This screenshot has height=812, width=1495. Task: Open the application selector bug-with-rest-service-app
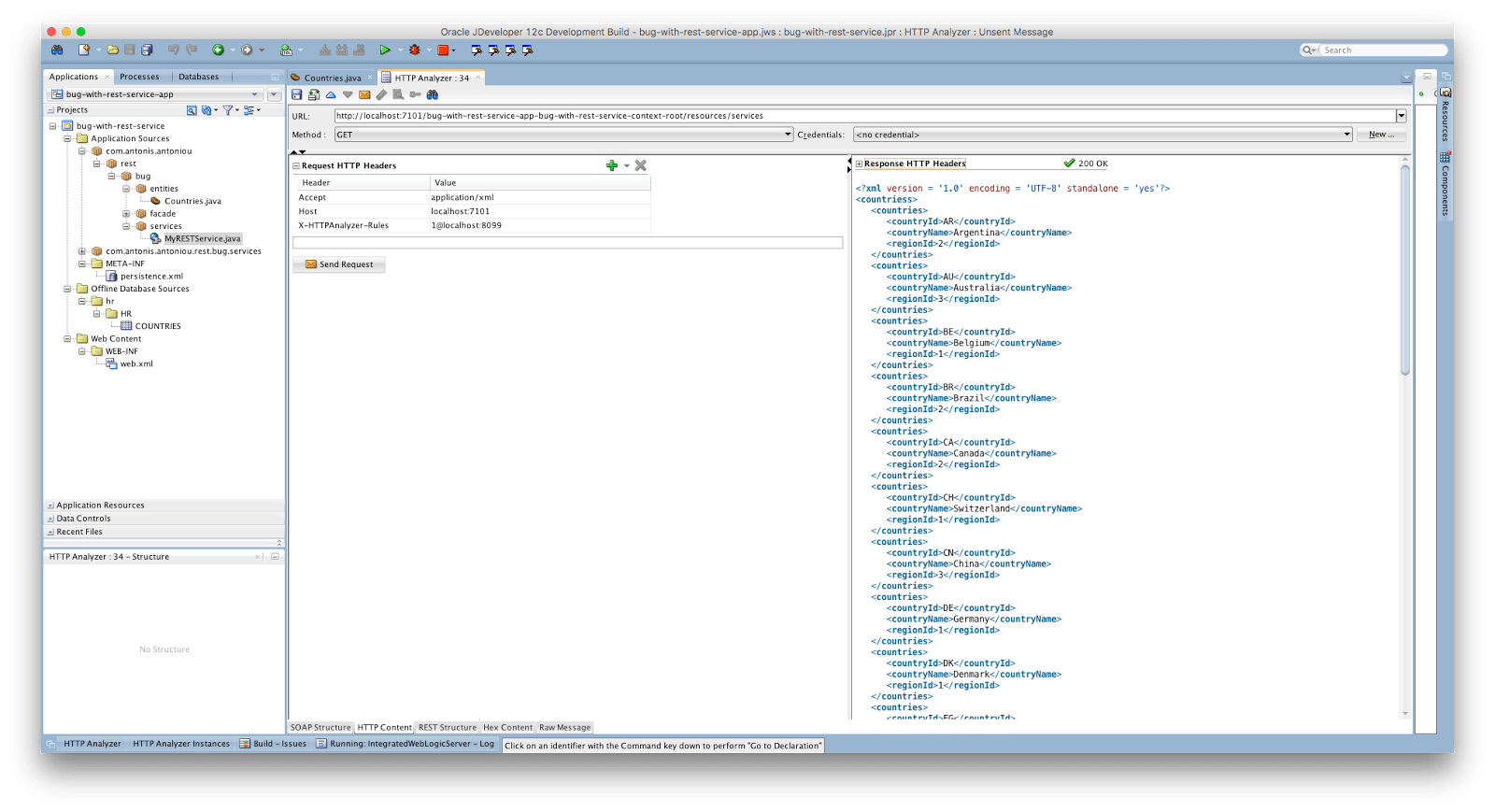(x=155, y=94)
